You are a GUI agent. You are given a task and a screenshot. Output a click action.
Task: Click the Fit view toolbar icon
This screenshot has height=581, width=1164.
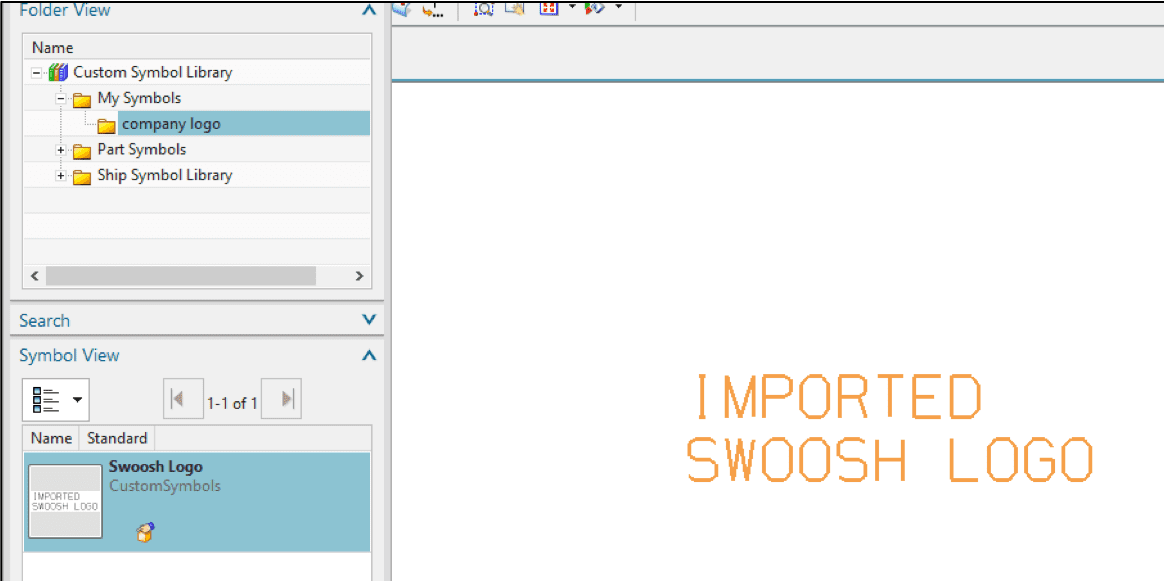[515, 9]
